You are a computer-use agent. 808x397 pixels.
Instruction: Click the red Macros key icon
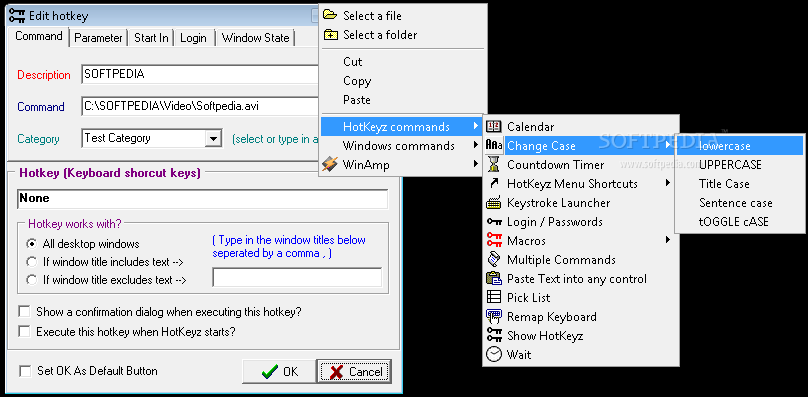(494, 240)
